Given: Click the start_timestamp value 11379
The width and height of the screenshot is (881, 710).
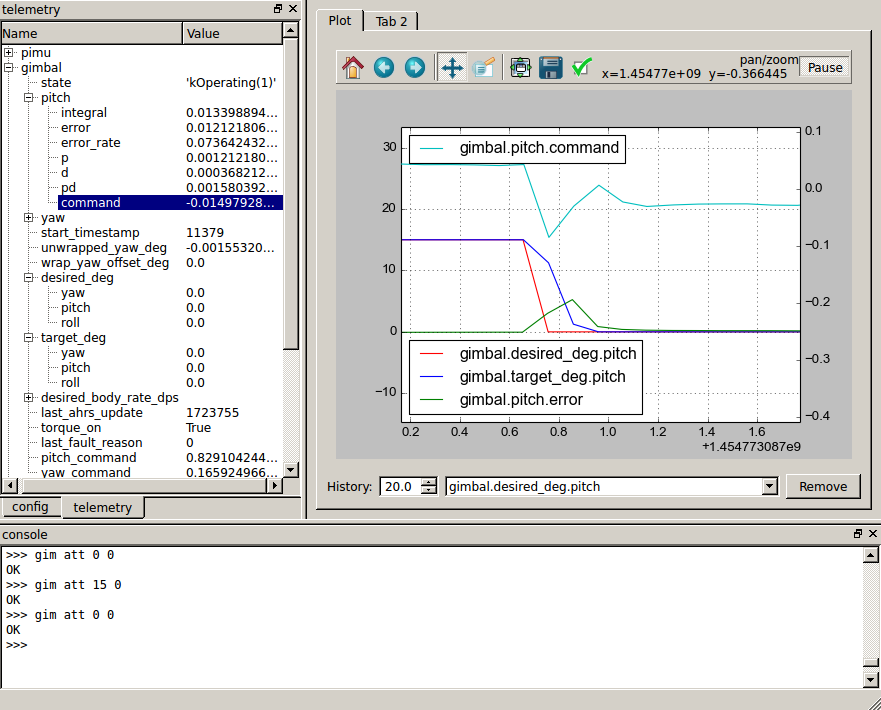Looking at the screenshot, I should coord(205,233).
